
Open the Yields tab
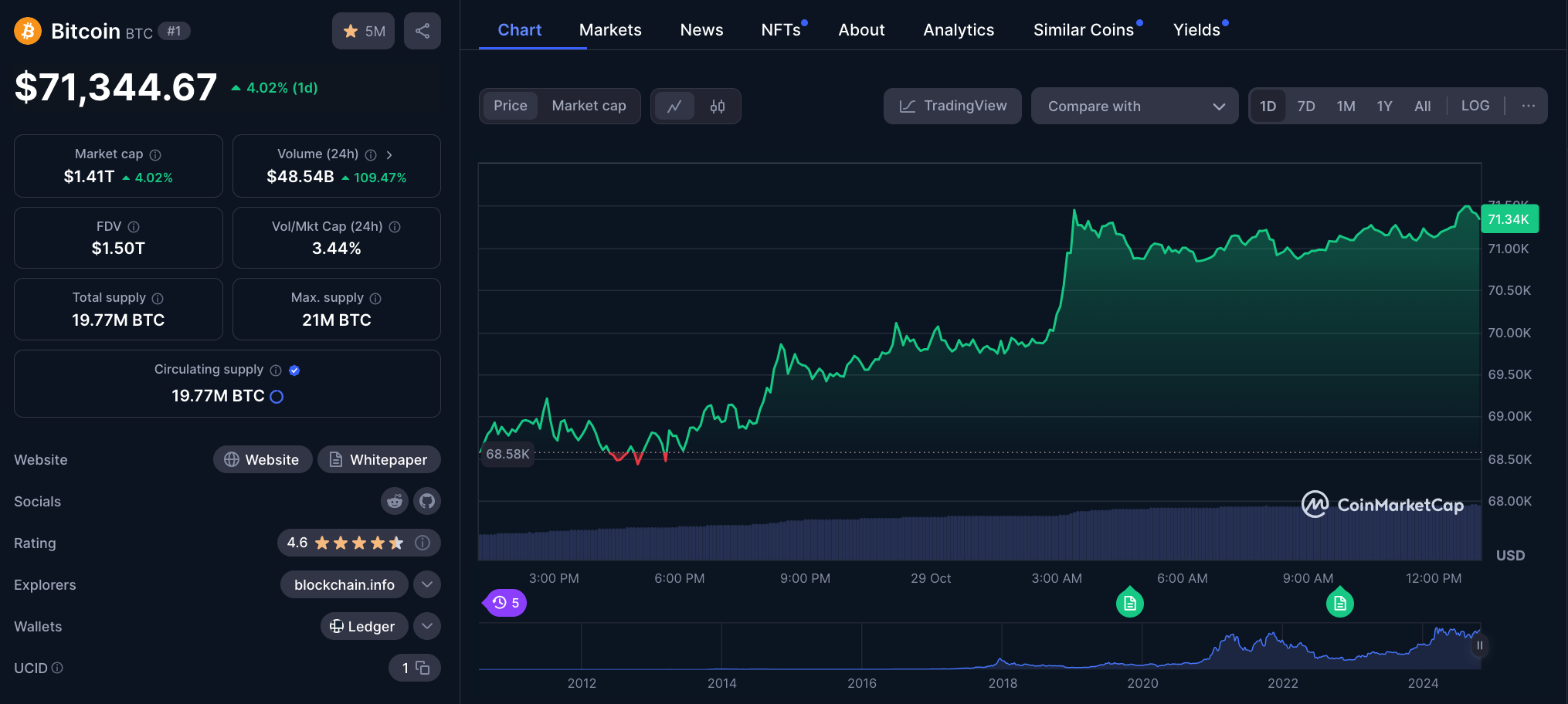coord(1196,30)
